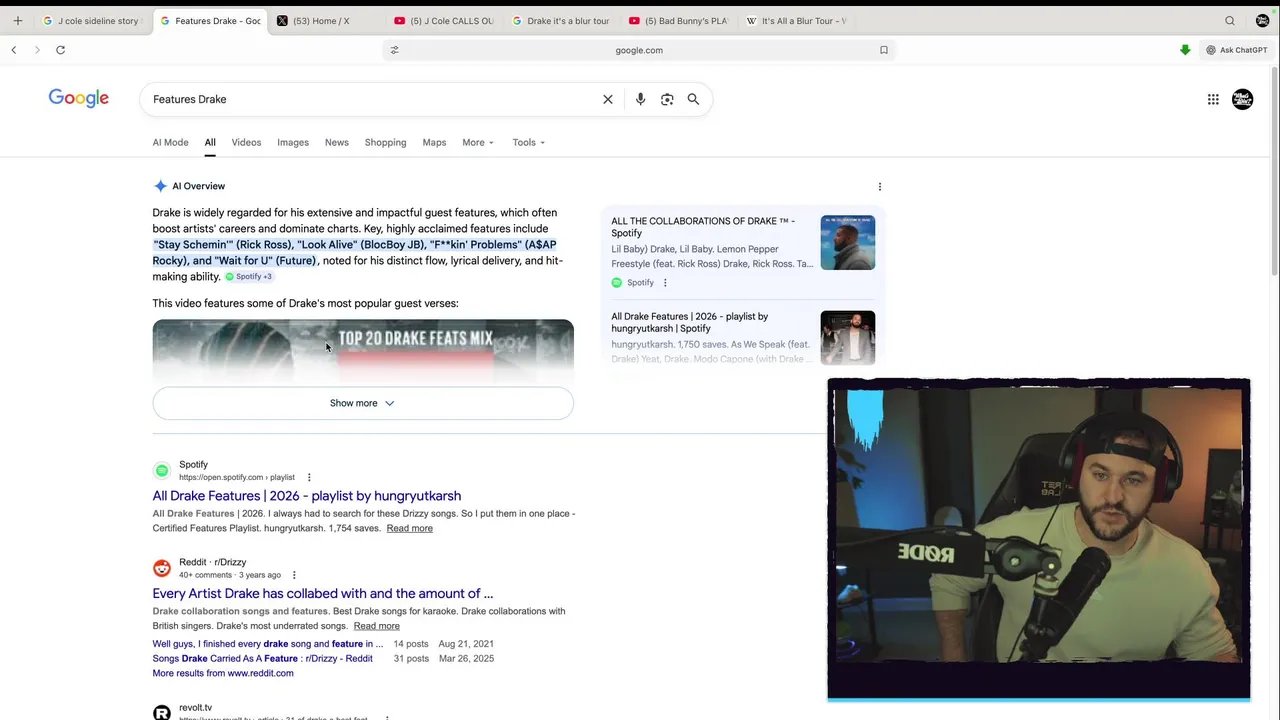Click the AI Overview sparkle icon

click(160, 186)
